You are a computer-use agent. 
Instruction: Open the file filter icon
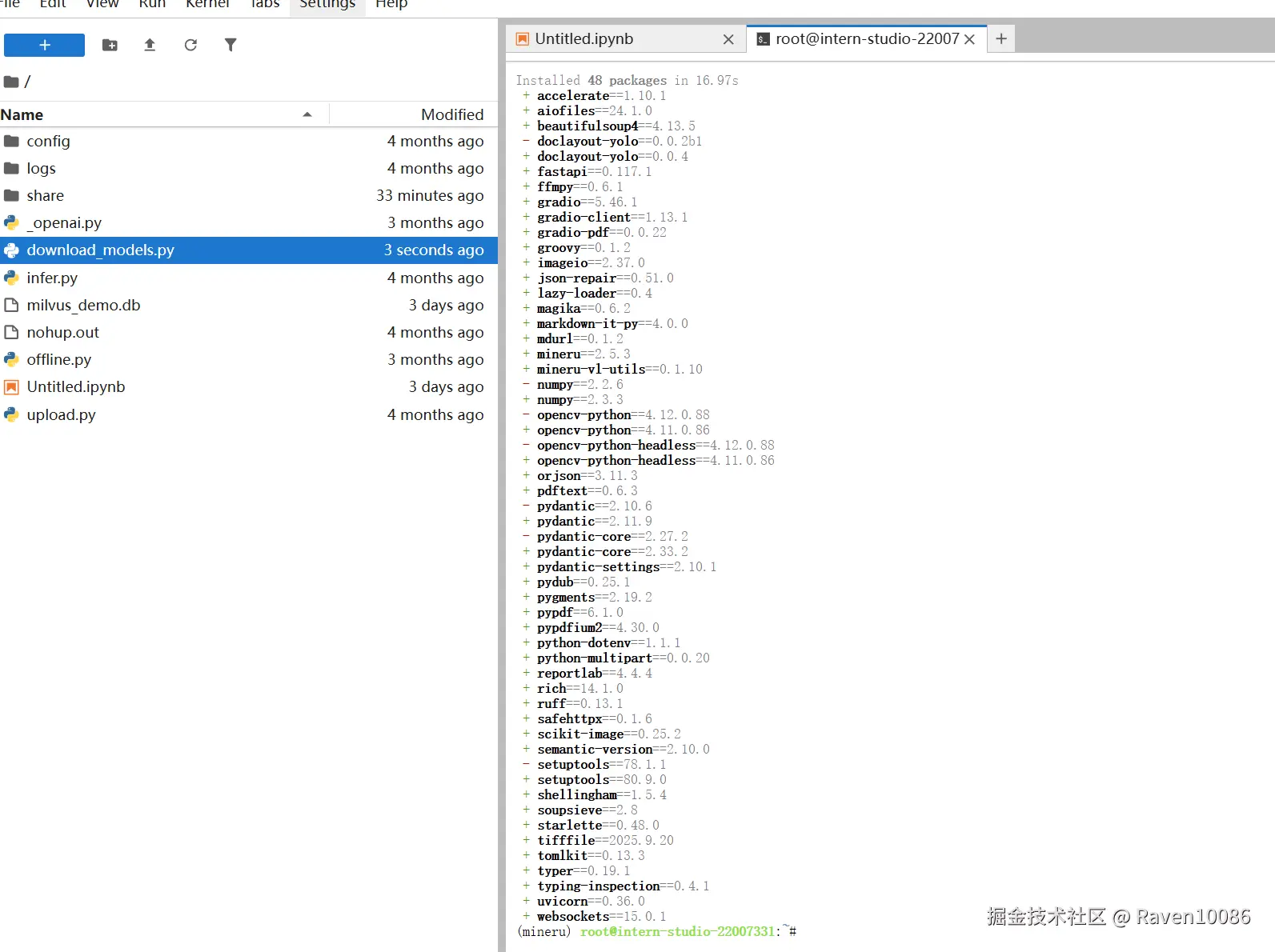[x=231, y=45]
